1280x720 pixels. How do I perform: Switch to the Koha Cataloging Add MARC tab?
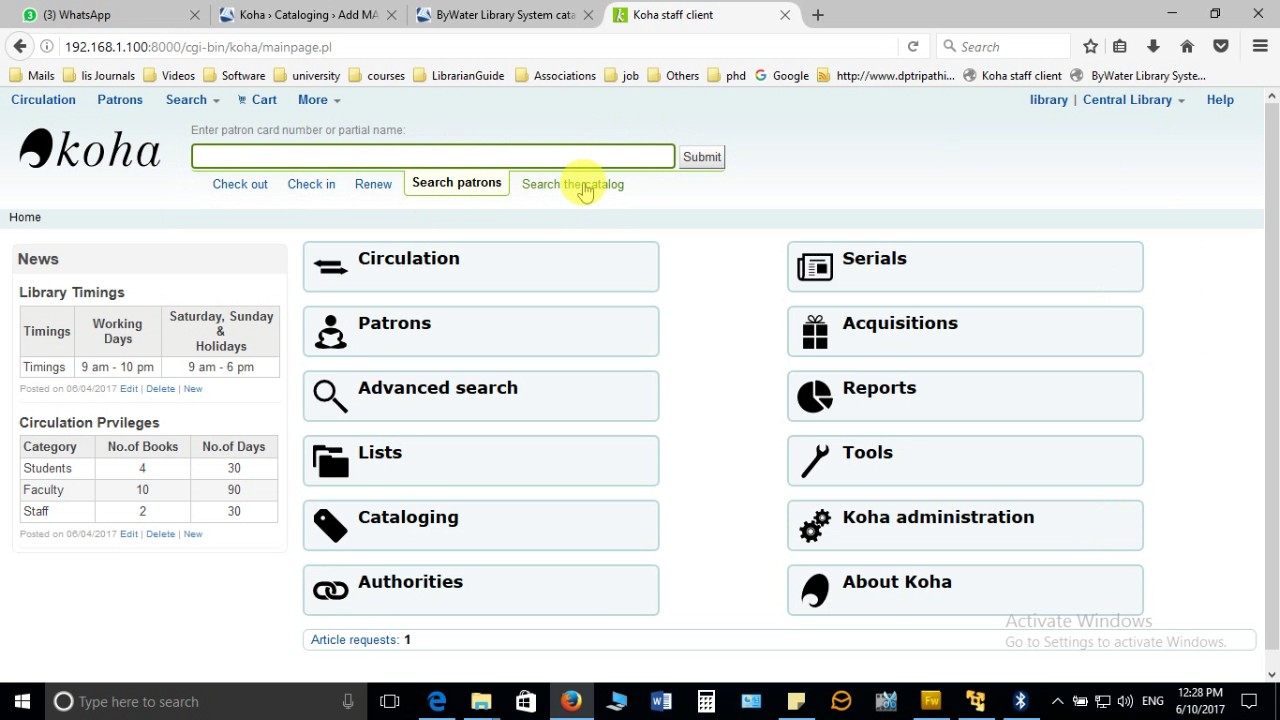click(308, 15)
